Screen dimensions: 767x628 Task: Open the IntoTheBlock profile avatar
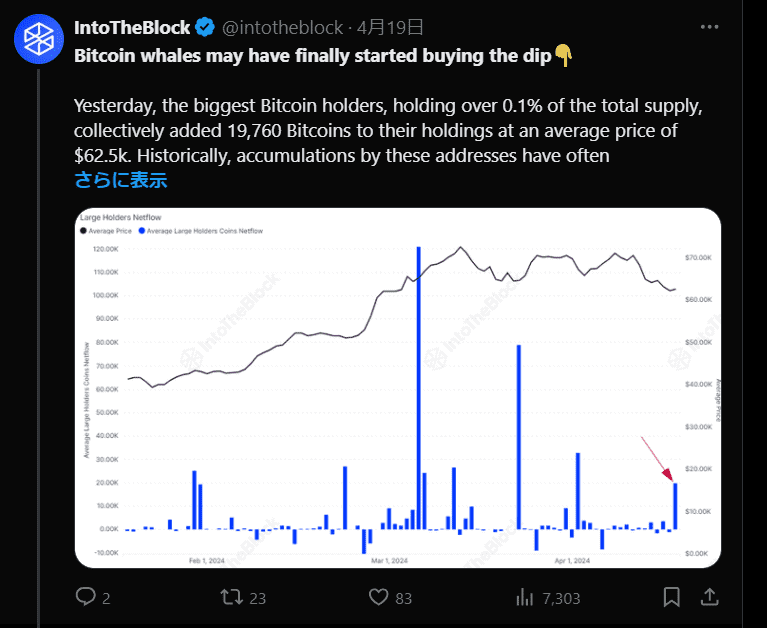click(x=39, y=39)
